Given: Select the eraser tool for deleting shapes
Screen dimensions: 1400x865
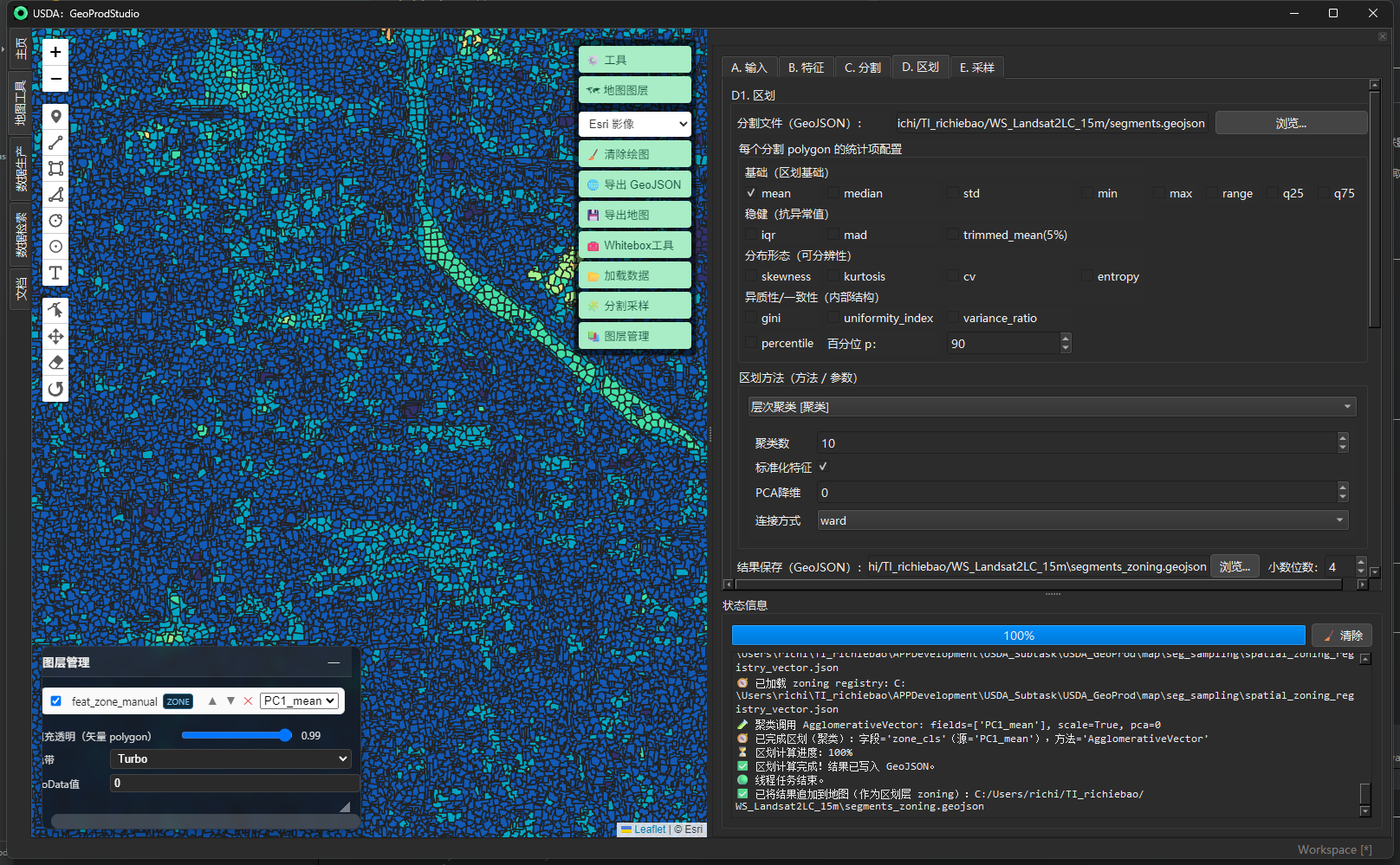Looking at the screenshot, I should (55, 362).
